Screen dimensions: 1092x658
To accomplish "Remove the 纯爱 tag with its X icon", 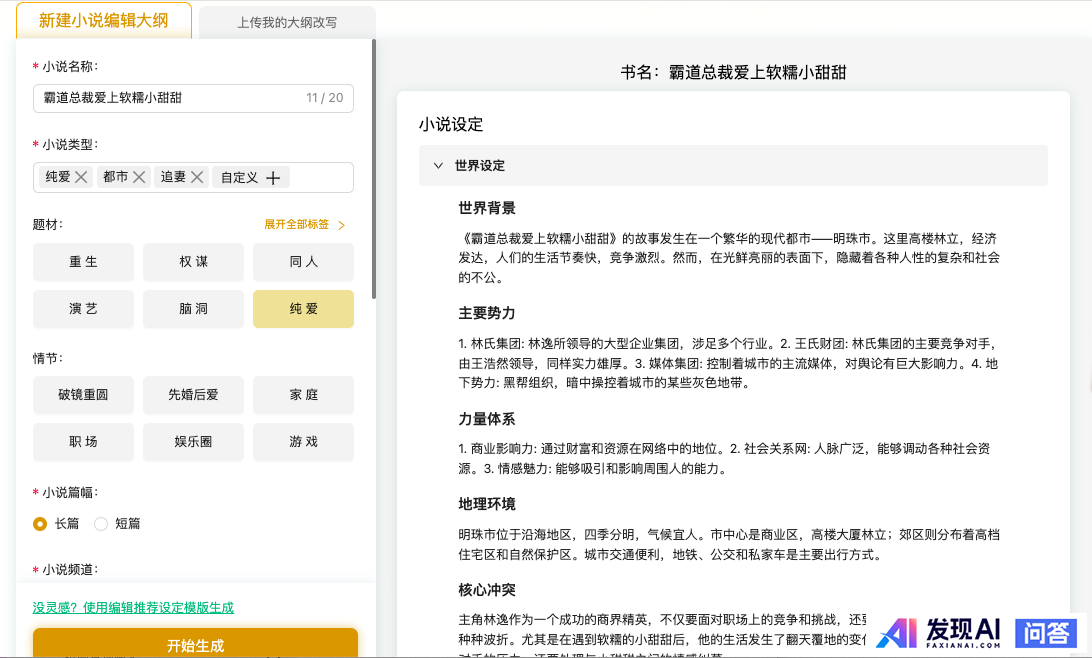I will click(x=82, y=177).
